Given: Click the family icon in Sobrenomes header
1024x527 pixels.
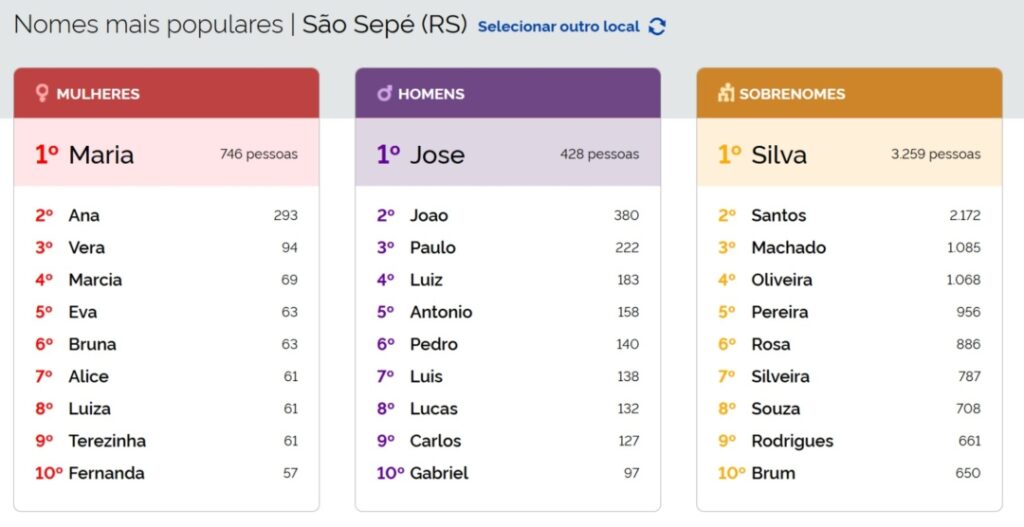Looking at the screenshot, I should 726,94.
